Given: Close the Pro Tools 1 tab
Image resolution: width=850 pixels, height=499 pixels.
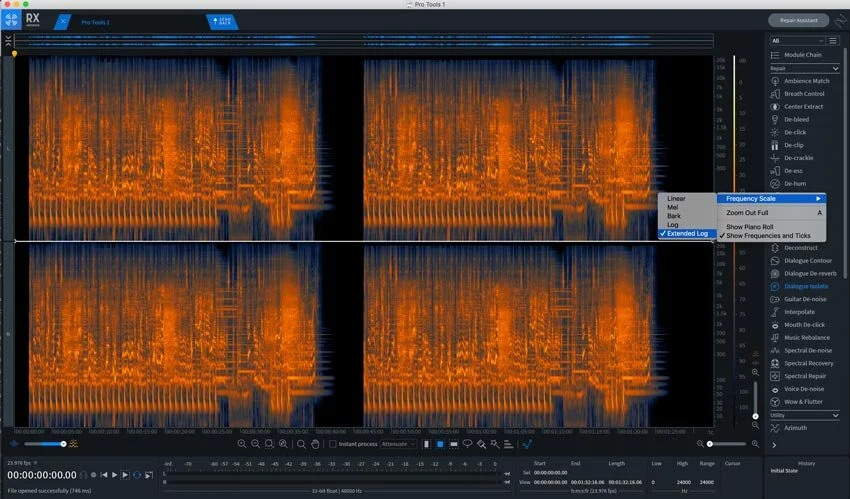Looking at the screenshot, I should (x=62, y=22).
